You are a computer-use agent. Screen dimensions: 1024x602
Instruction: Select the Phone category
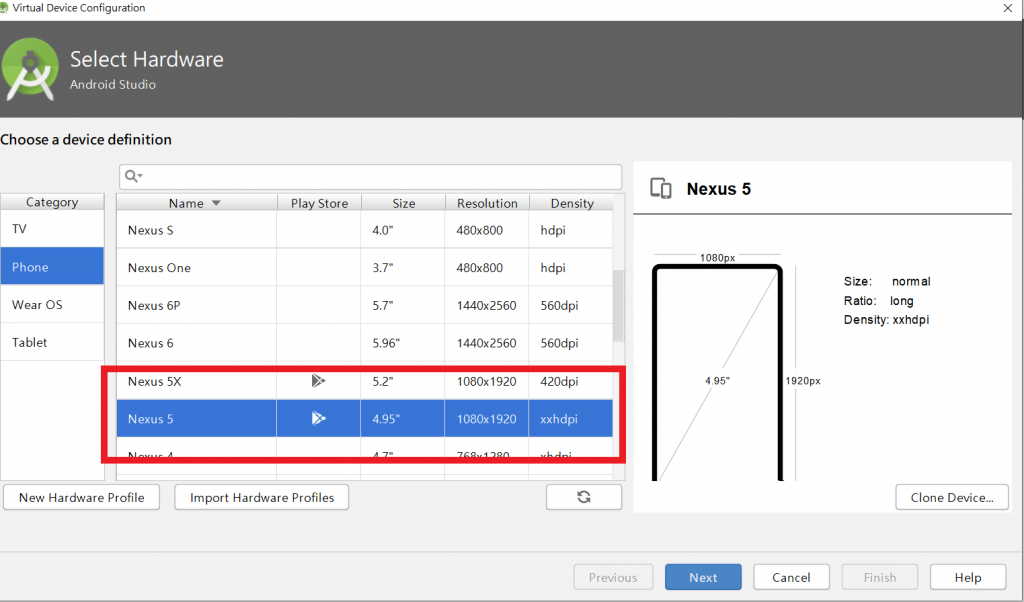[x=52, y=266]
